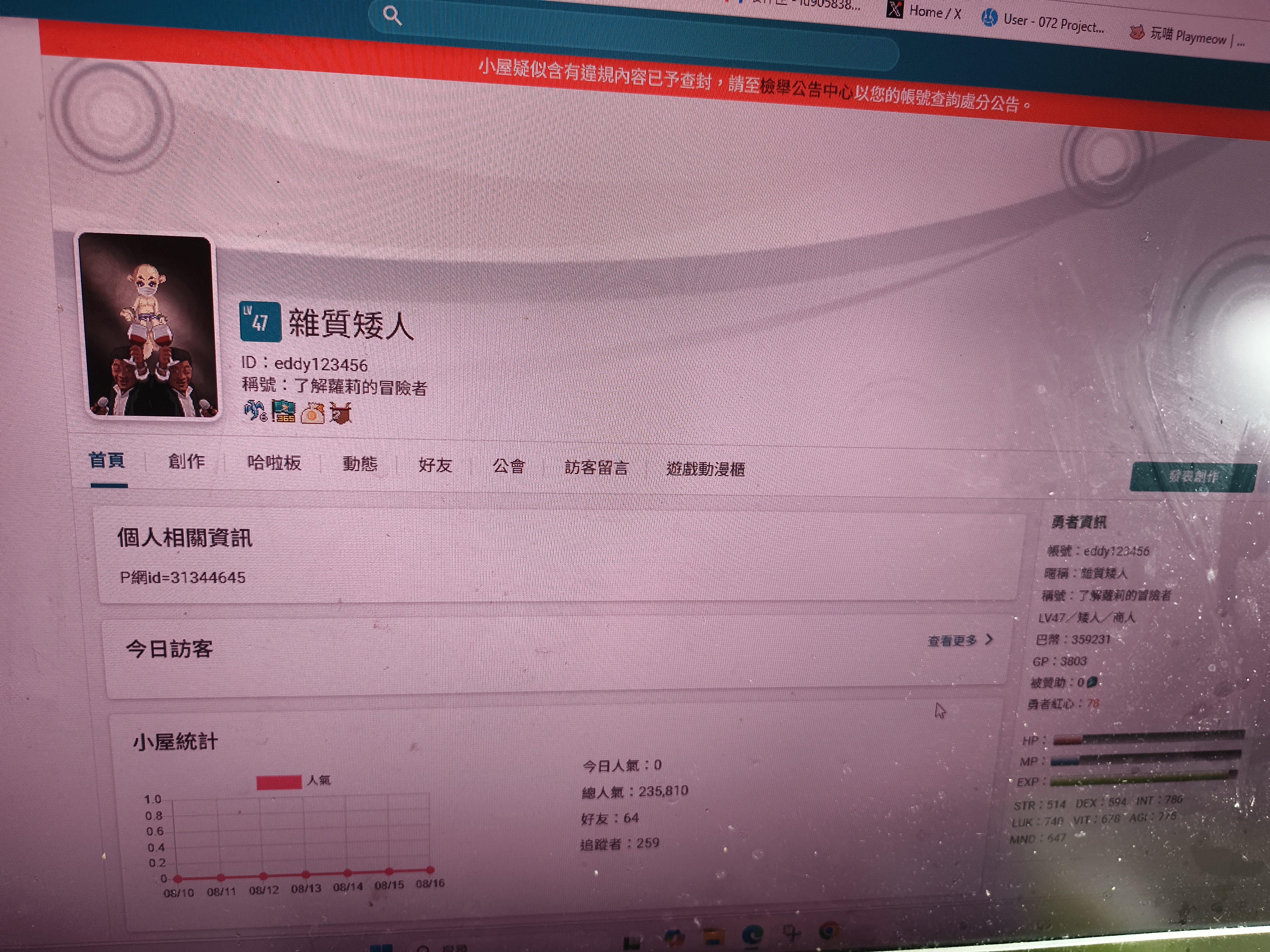Screen dimensions: 1270x952
Task: Expand 查看更多 chevron in 今日訪客
Action: [989, 639]
